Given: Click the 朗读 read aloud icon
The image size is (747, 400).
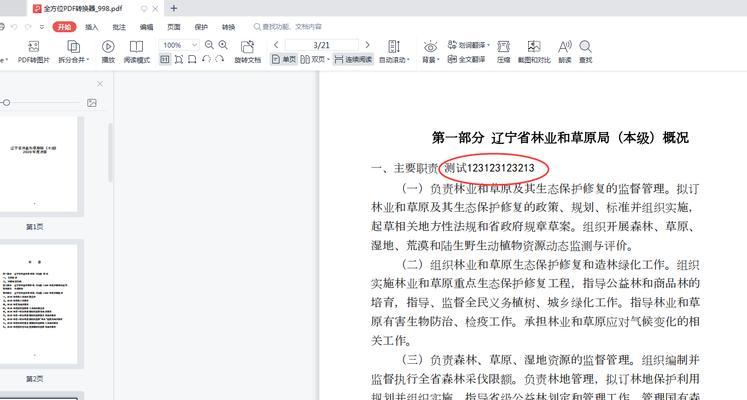Looking at the screenshot, I should (565, 47).
